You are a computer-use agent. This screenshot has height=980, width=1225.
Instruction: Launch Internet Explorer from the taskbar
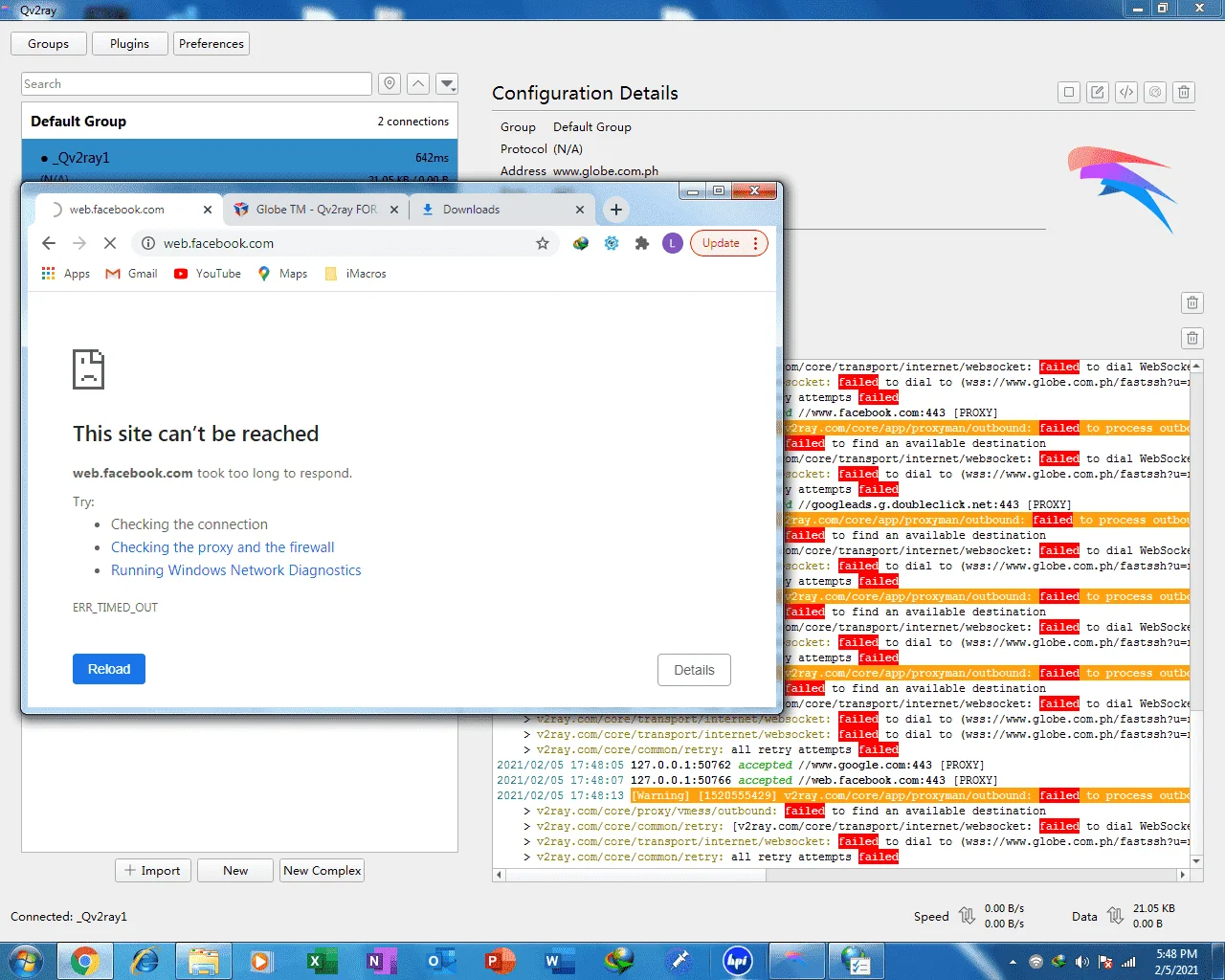pyautogui.click(x=145, y=961)
